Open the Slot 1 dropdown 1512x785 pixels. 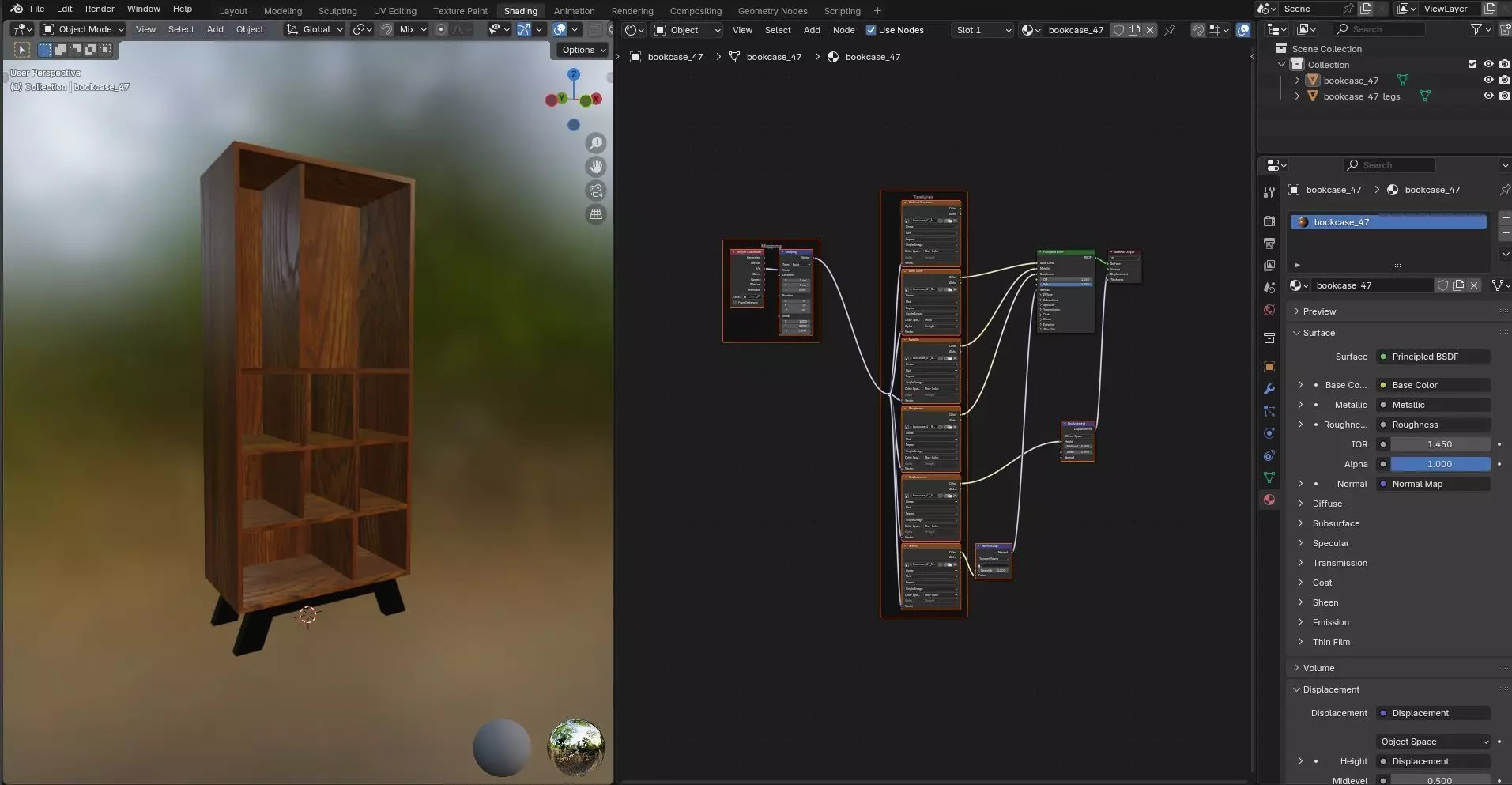coord(982,30)
